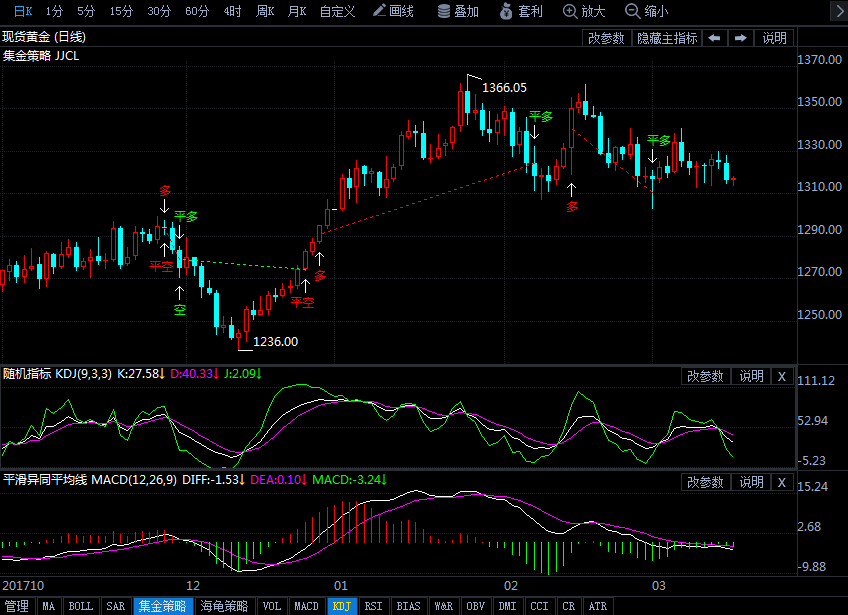
Task: Zoom out with the 缩小 magnifier
Action: tap(646, 11)
